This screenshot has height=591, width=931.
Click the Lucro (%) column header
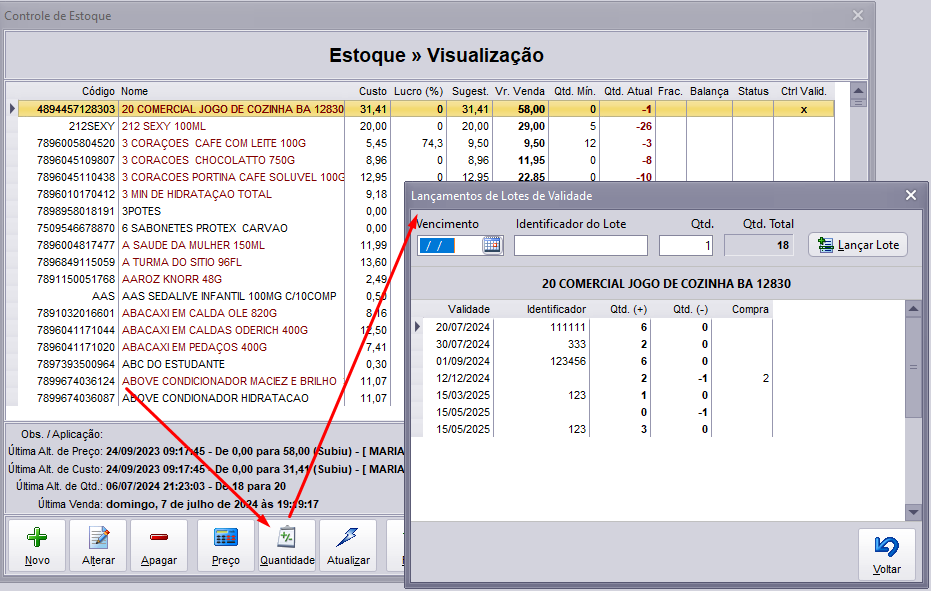click(x=419, y=91)
